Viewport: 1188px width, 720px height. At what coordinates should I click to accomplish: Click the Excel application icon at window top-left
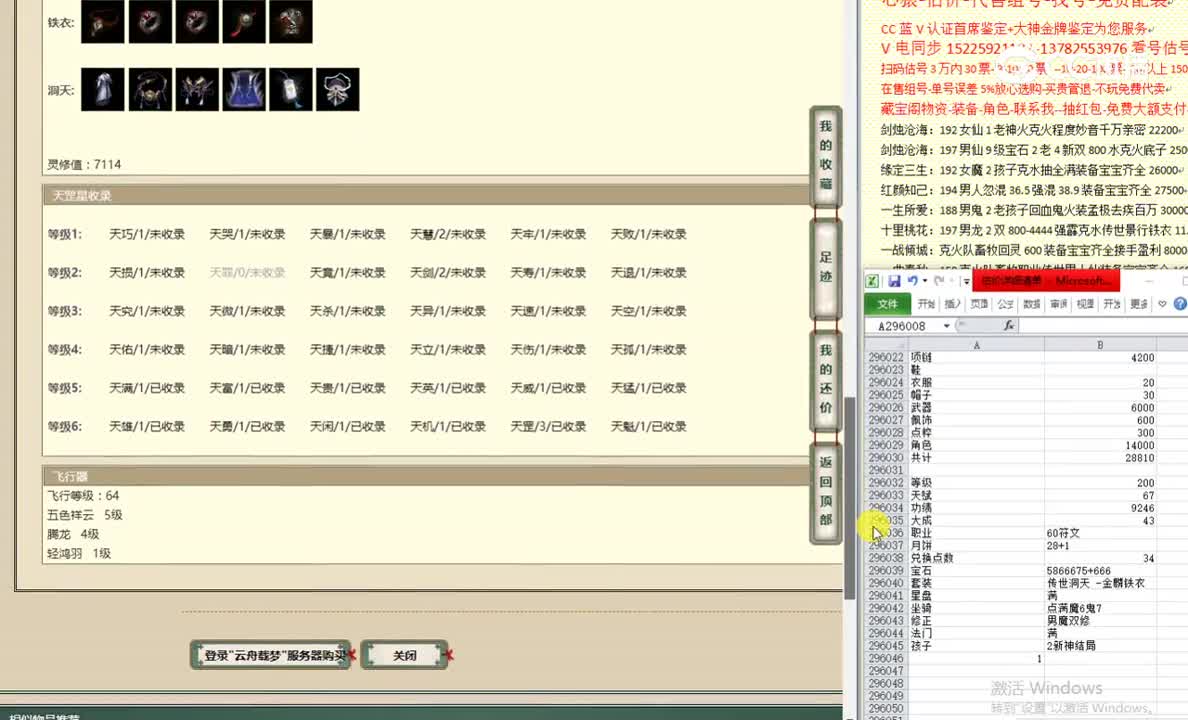(870, 279)
